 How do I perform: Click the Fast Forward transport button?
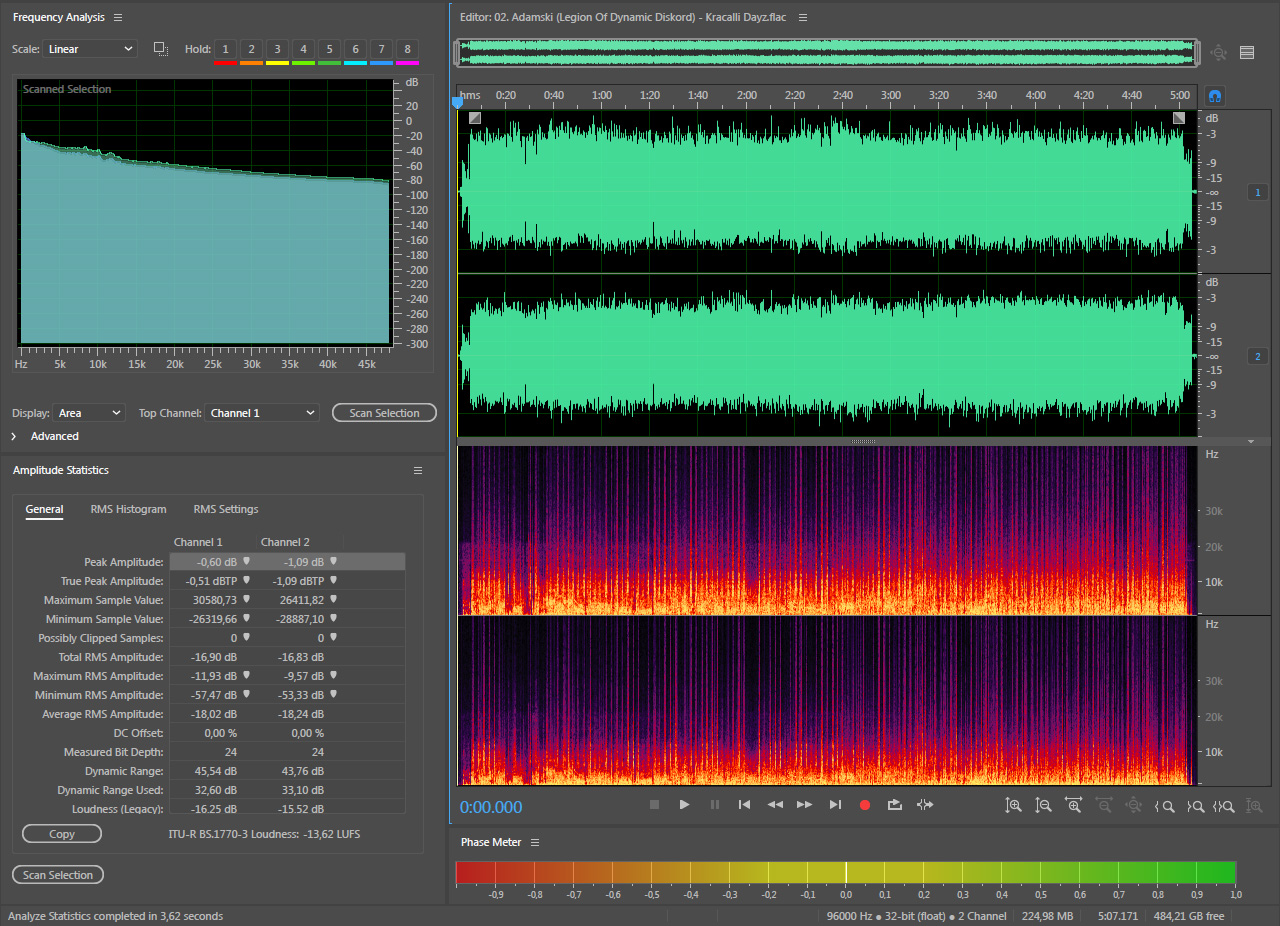click(804, 805)
